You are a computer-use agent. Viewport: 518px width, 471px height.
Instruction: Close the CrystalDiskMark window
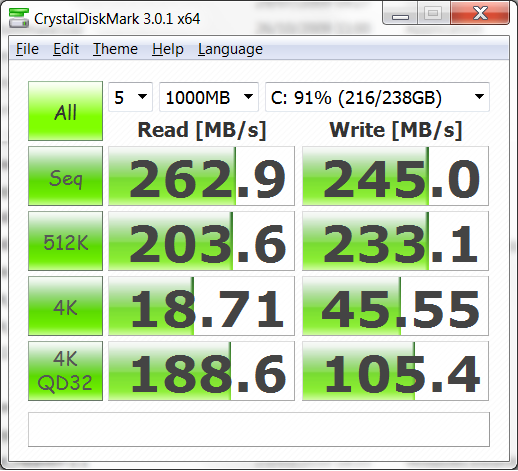tap(480, 13)
